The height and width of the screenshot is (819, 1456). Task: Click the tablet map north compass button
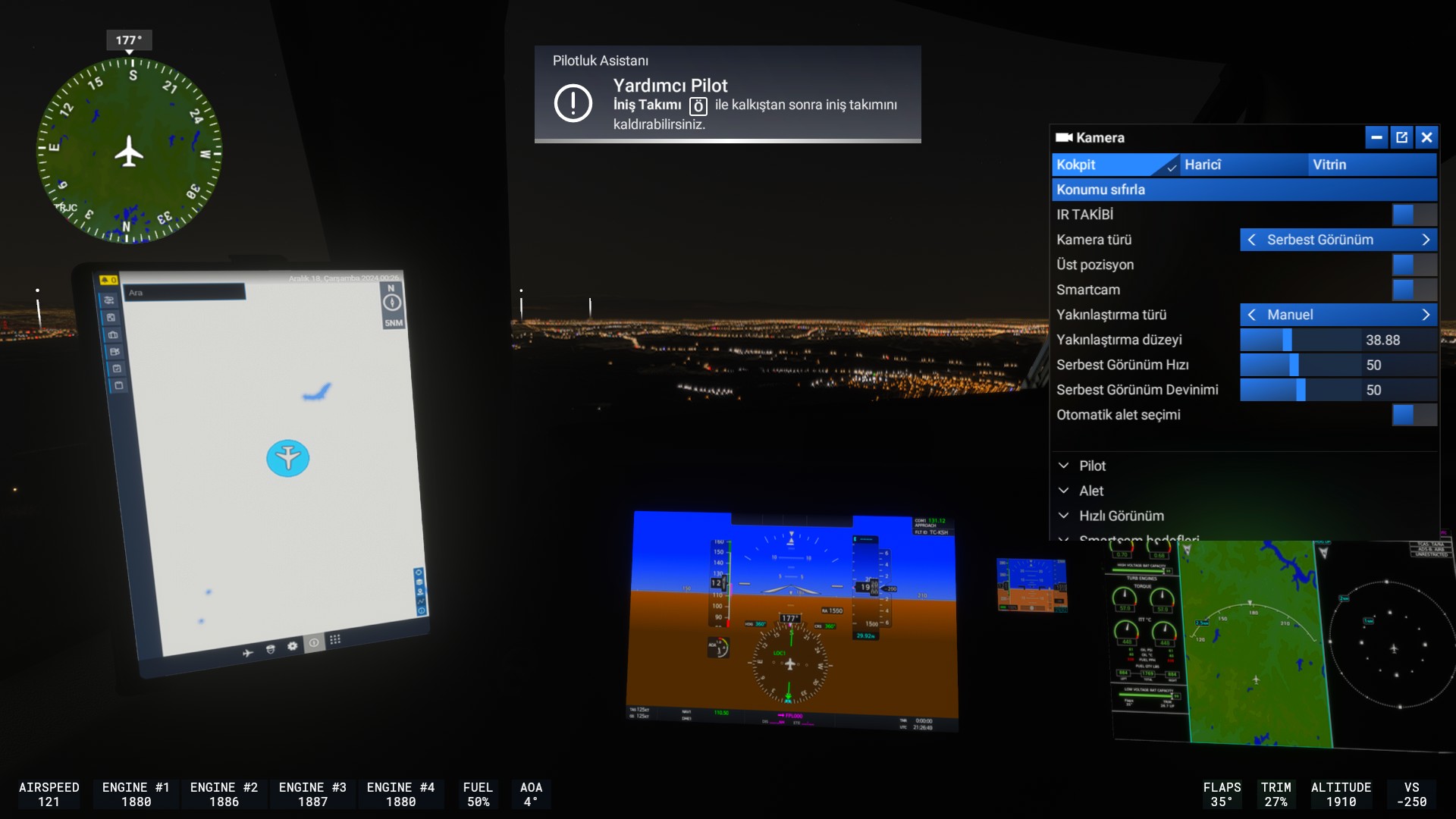[x=392, y=303]
